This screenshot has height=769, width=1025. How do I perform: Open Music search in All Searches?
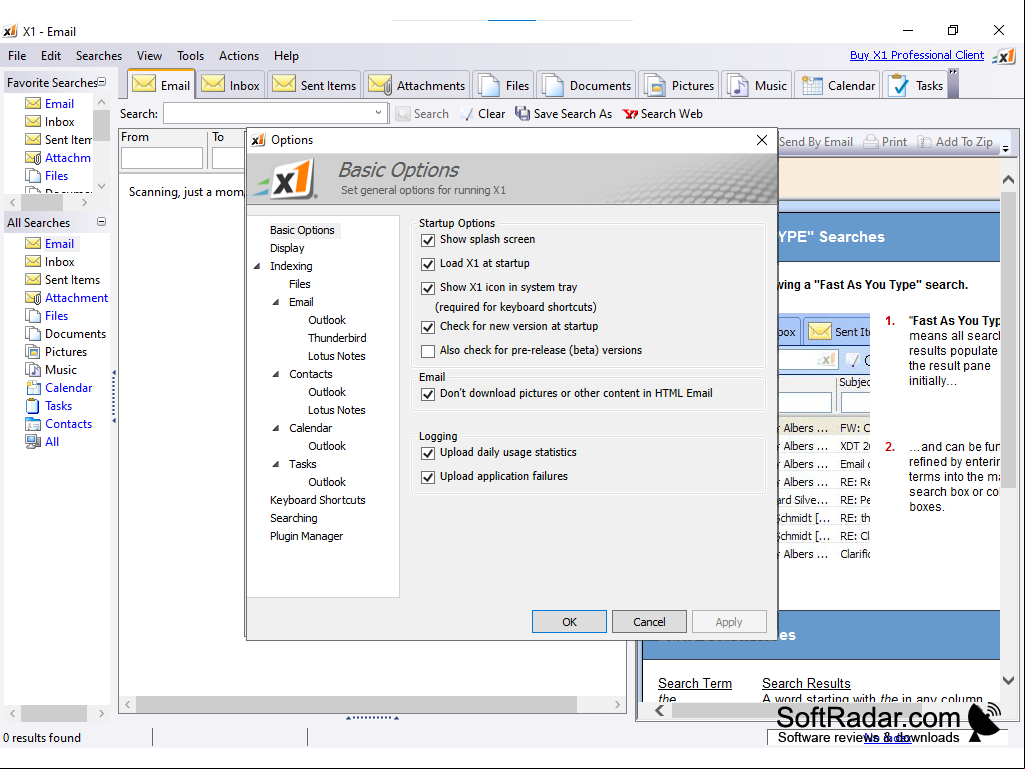(51, 369)
